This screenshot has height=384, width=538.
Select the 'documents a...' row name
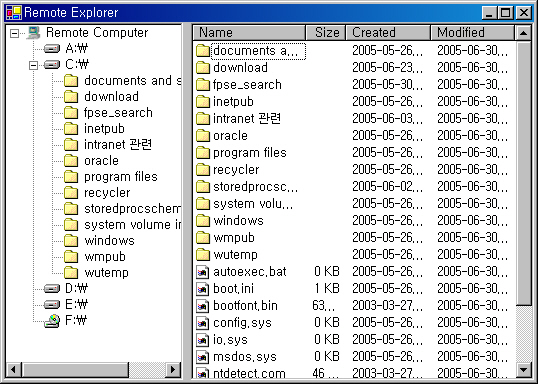click(258, 51)
